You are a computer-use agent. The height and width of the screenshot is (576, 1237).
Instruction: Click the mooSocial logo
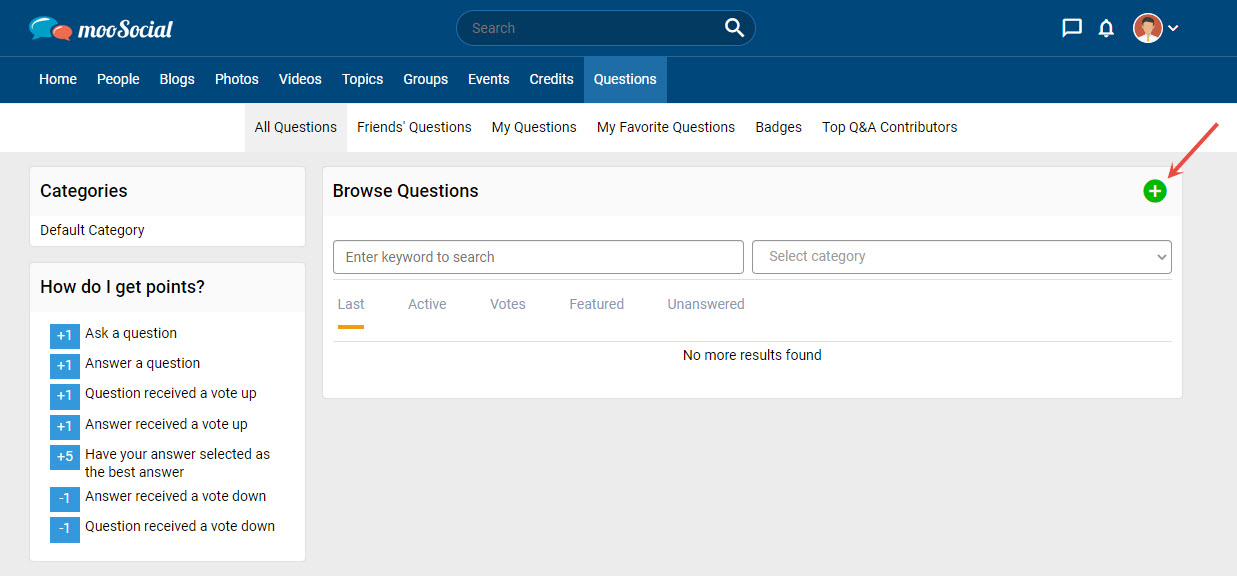[x=101, y=29]
